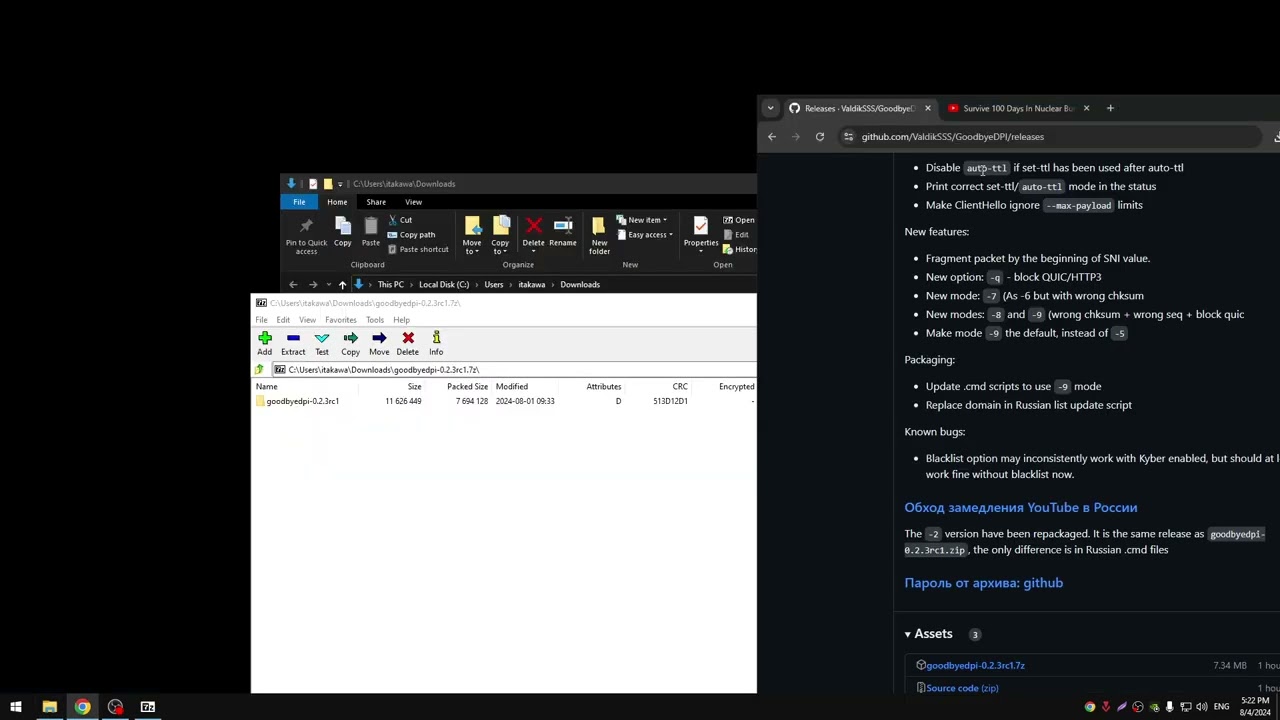
Task: Click the Source code (zip) link
Action: coord(962,688)
